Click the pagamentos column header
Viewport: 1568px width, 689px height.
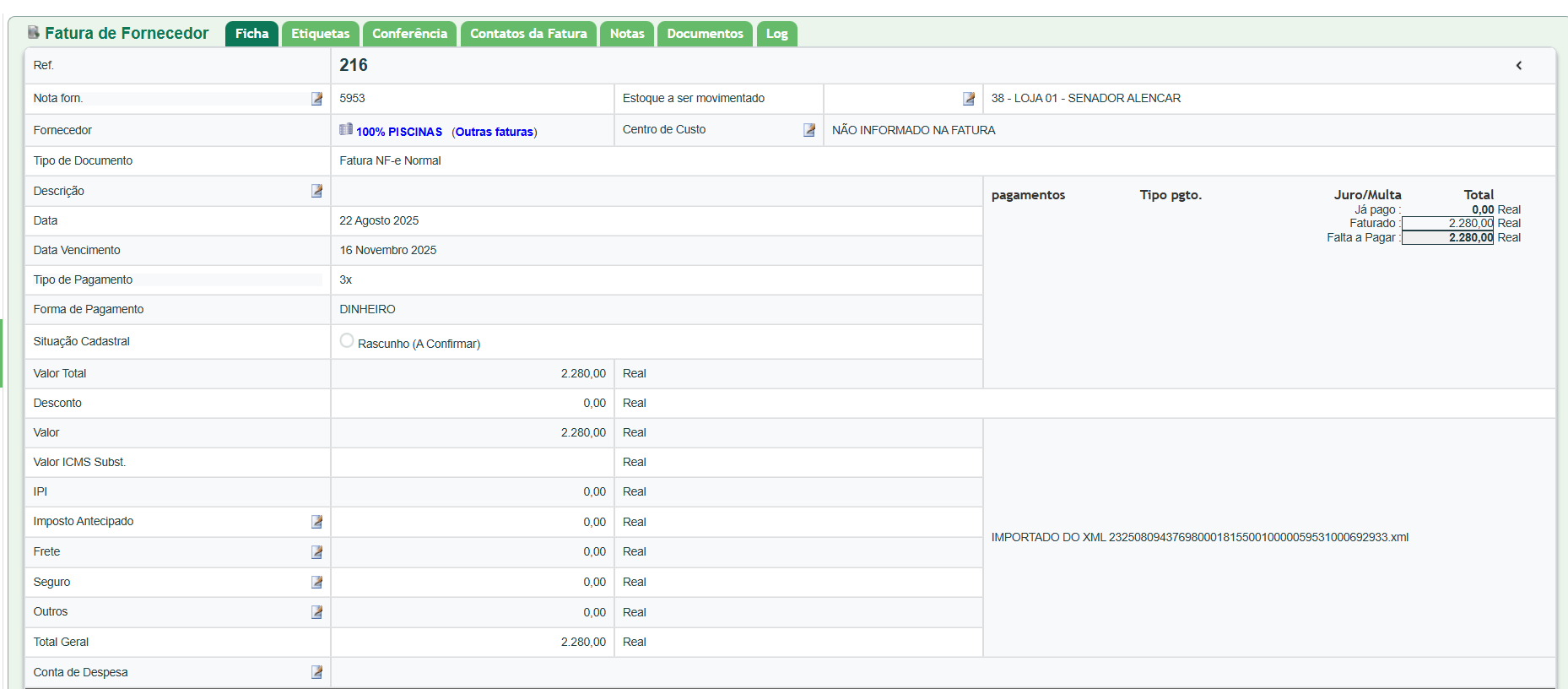click(1028, 195)
